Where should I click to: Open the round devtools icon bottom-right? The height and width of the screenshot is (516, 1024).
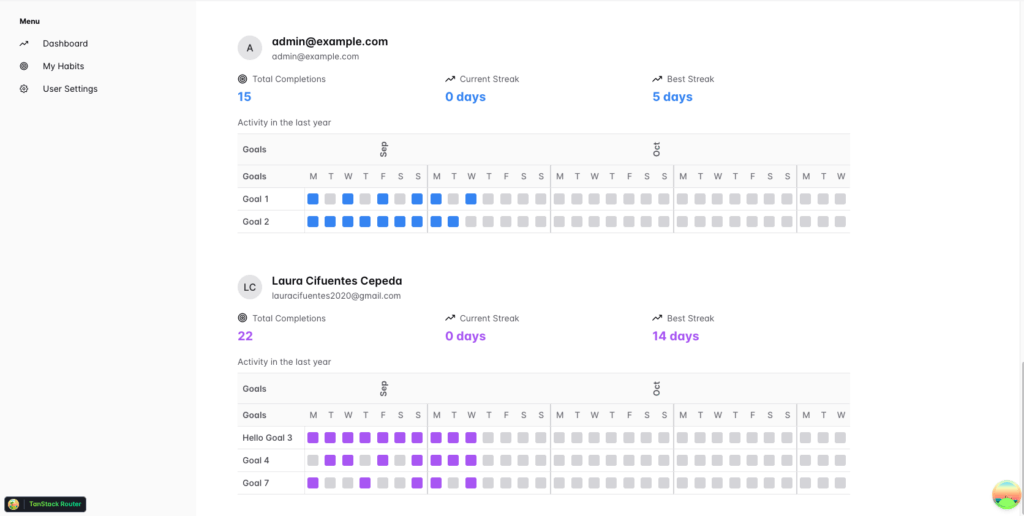1005,494
